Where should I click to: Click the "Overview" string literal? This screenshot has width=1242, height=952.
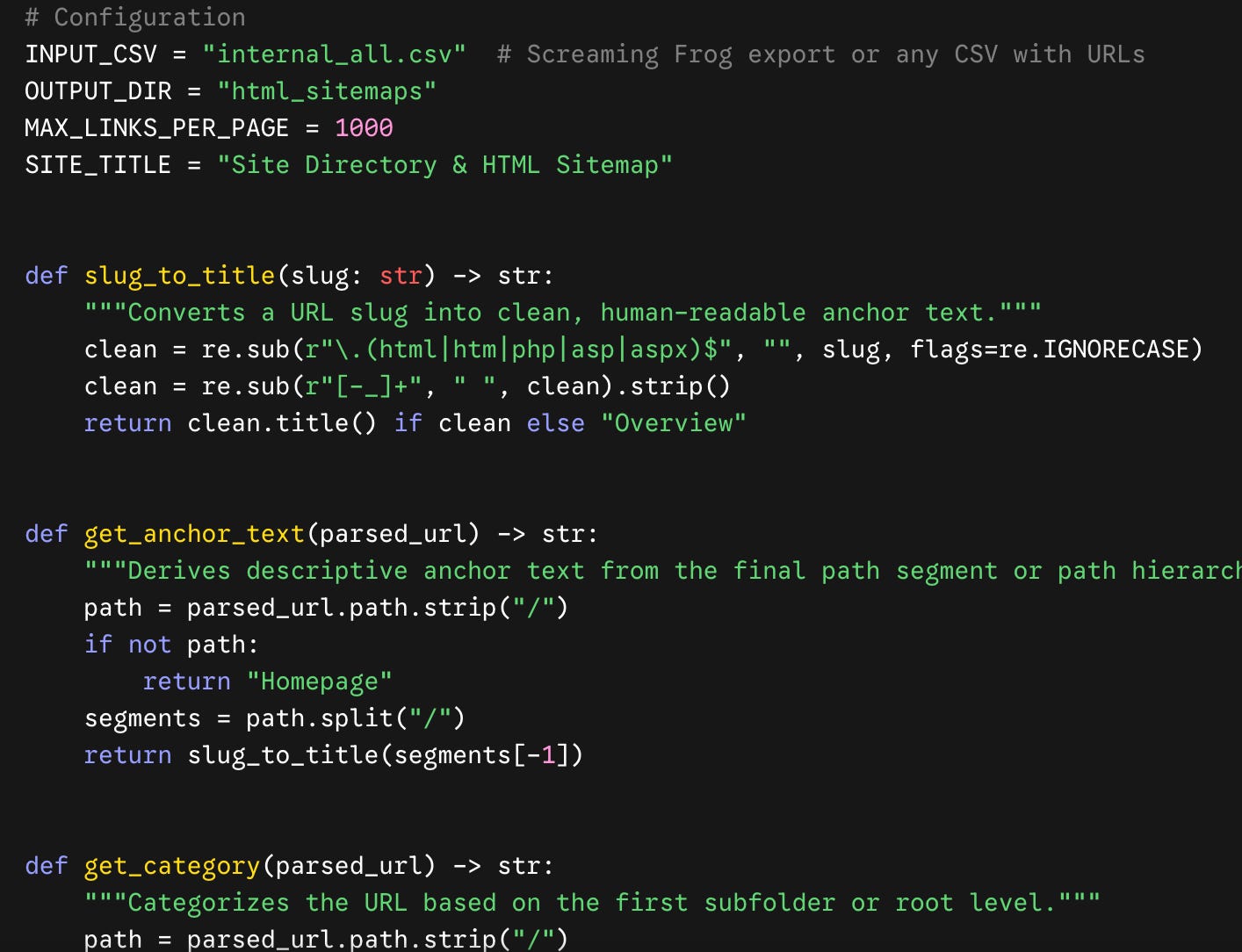(674, 423)
